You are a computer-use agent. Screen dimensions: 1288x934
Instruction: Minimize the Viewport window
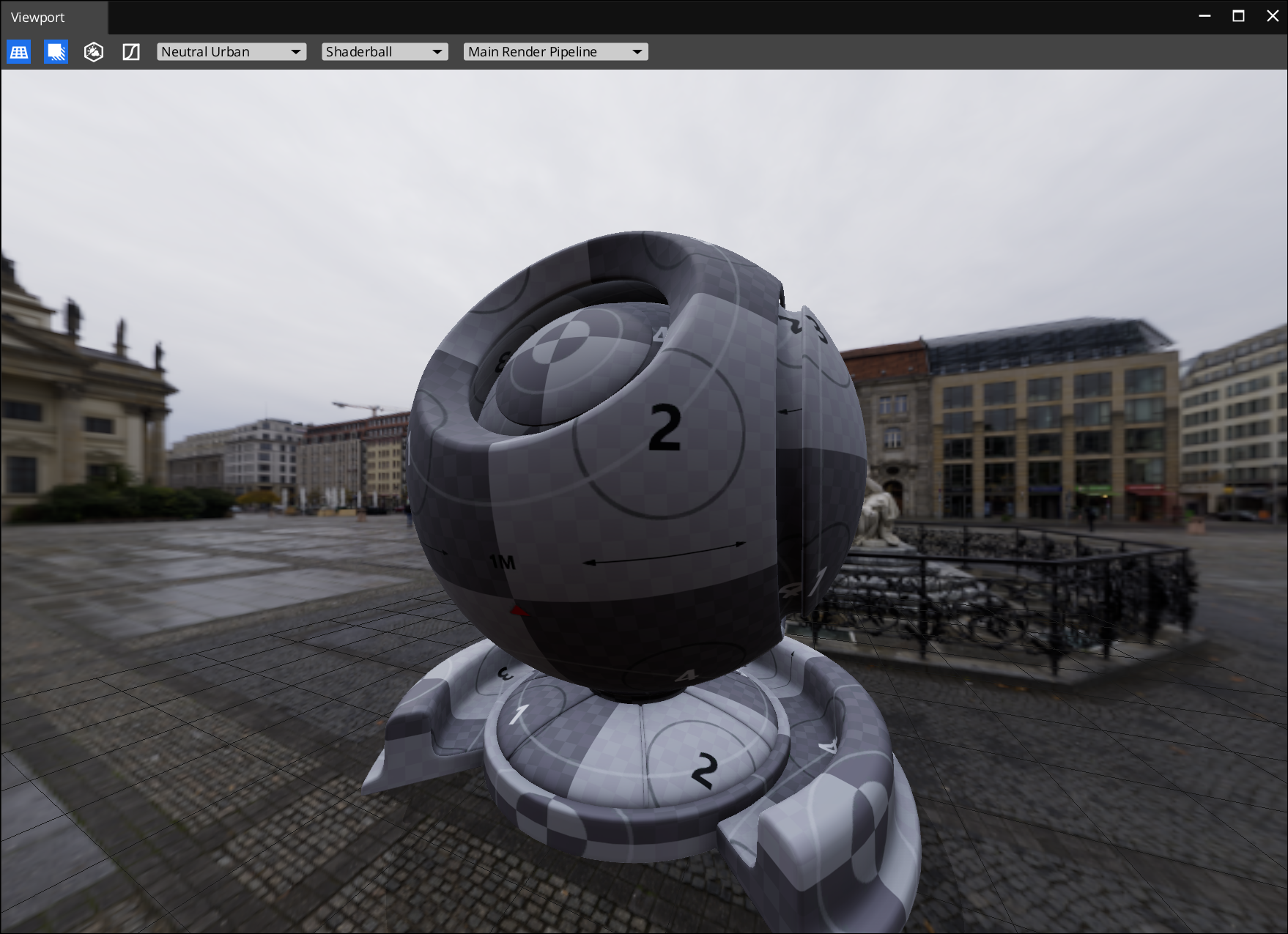[1204, 15]
